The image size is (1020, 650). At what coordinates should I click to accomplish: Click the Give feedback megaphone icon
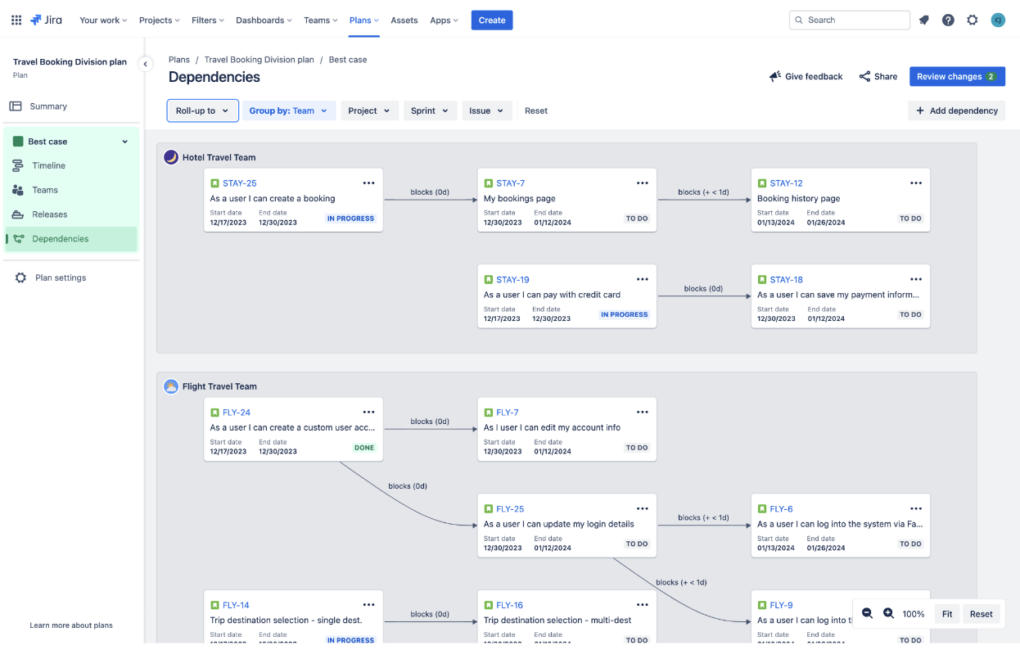(x=774, y=76)
